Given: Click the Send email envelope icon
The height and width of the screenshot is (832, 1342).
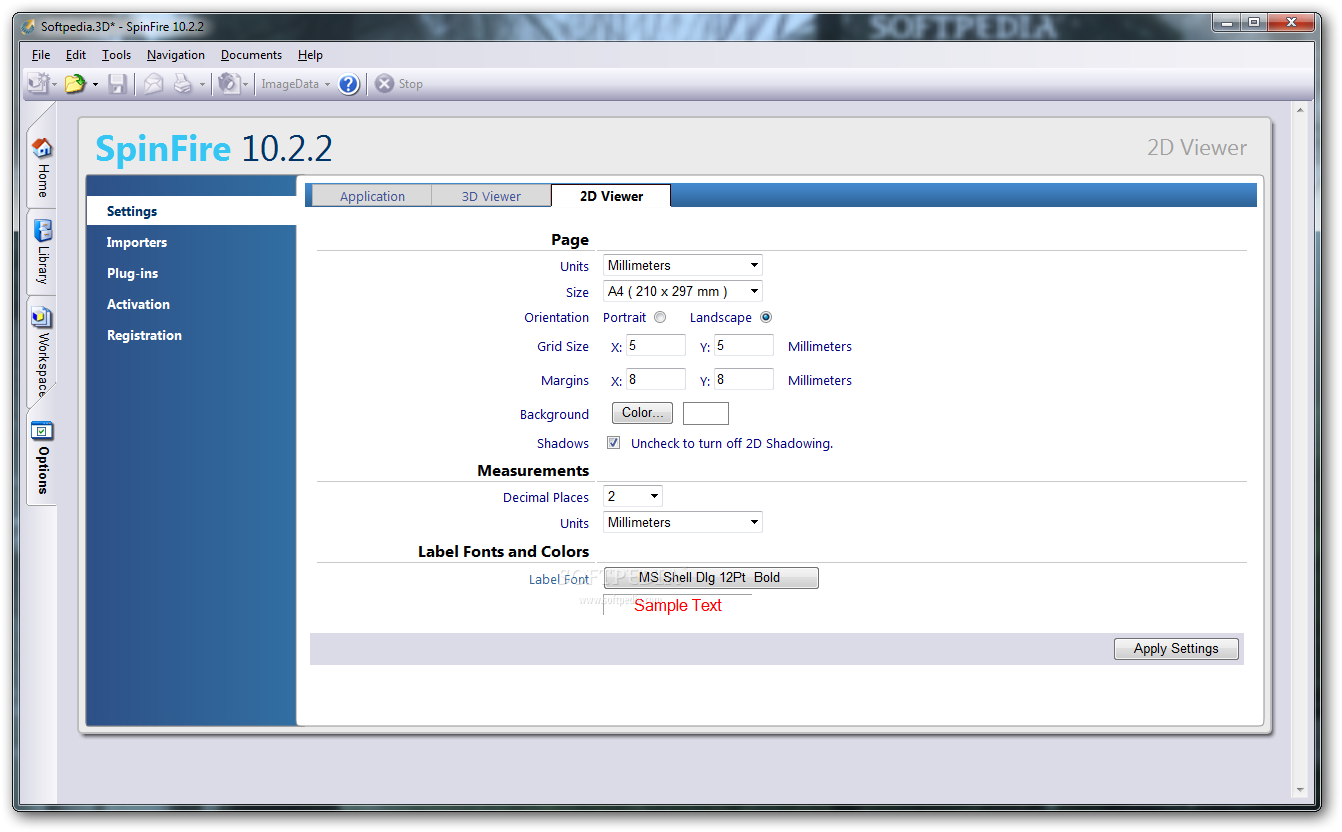Looking at the screenshot, I should (153, 84).
